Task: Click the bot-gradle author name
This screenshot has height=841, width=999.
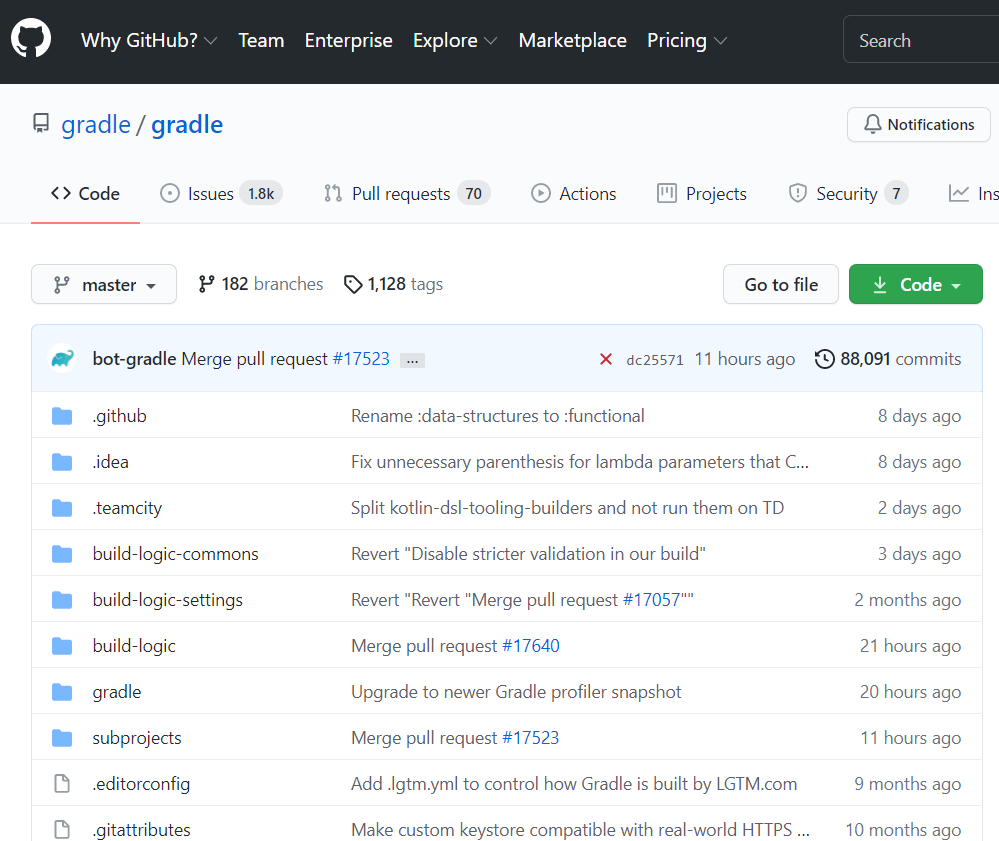Action: [x=134, y=359]
